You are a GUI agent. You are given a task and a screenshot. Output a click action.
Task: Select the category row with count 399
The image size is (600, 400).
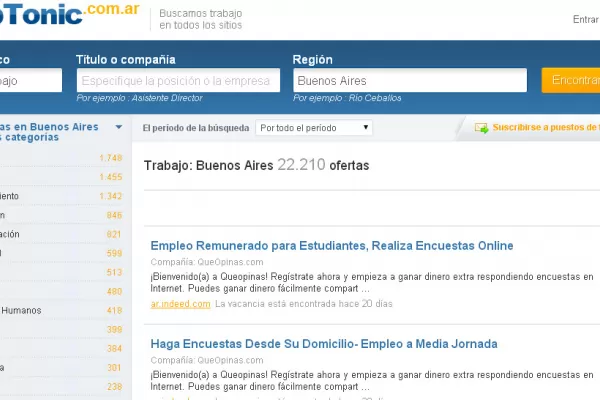(61, 329)
